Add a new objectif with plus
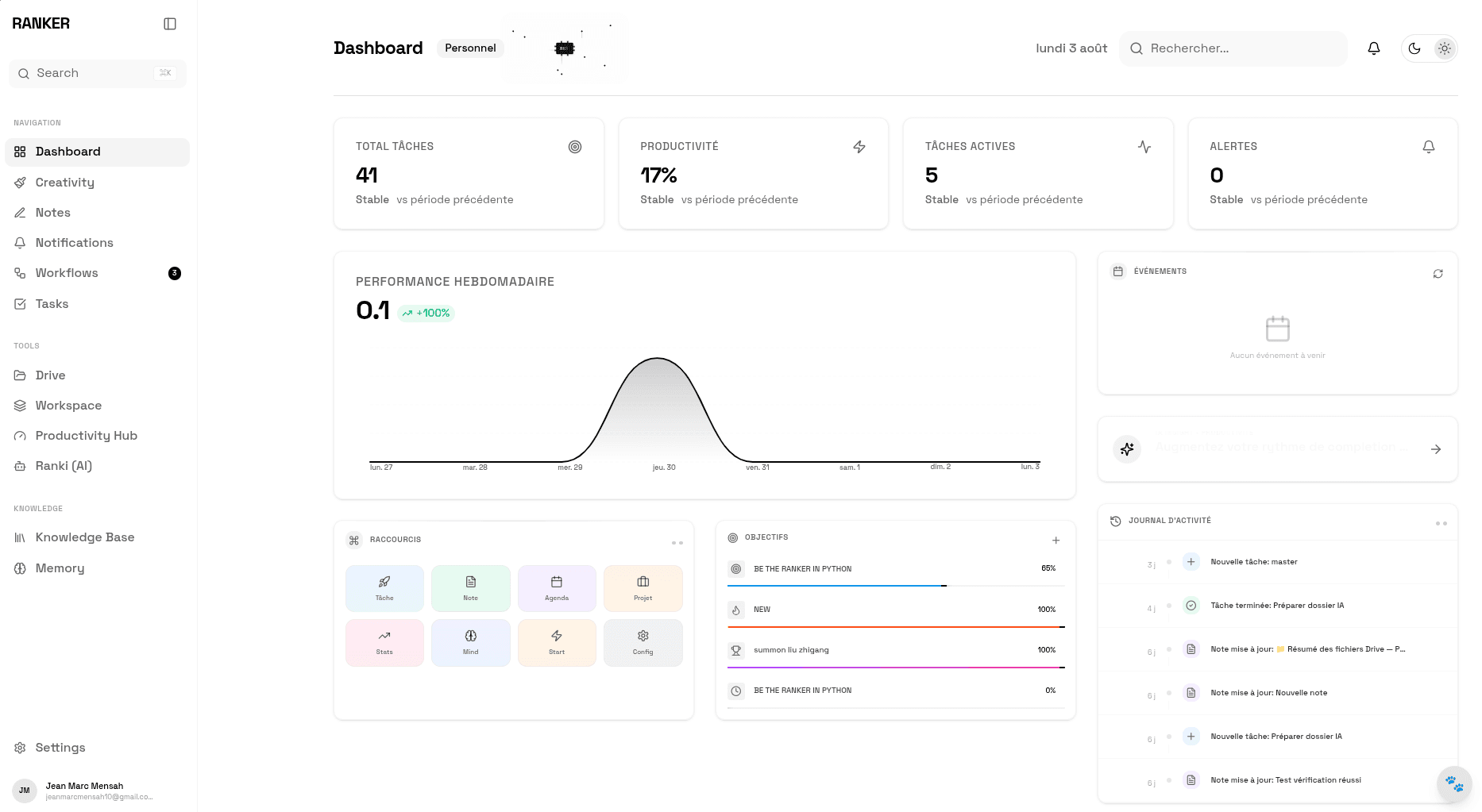Image resolution: width=1482 pixels, height=812 pixels. click(x=1056, y=541)
